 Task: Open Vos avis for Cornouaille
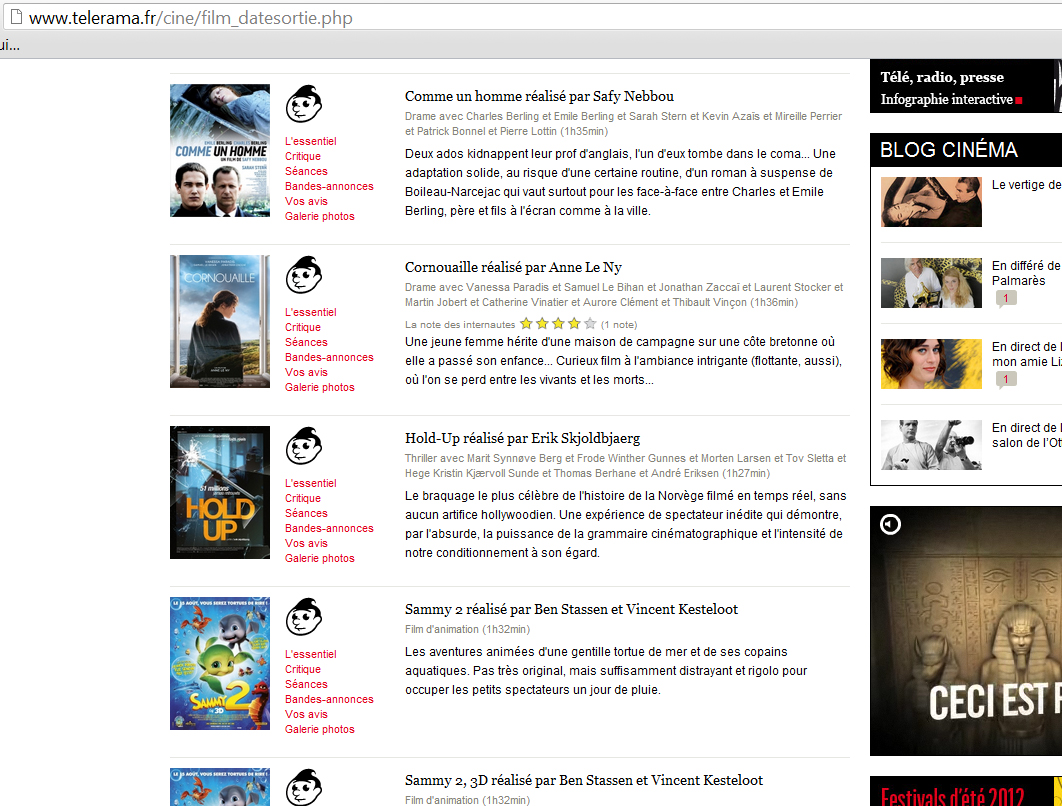306,372
